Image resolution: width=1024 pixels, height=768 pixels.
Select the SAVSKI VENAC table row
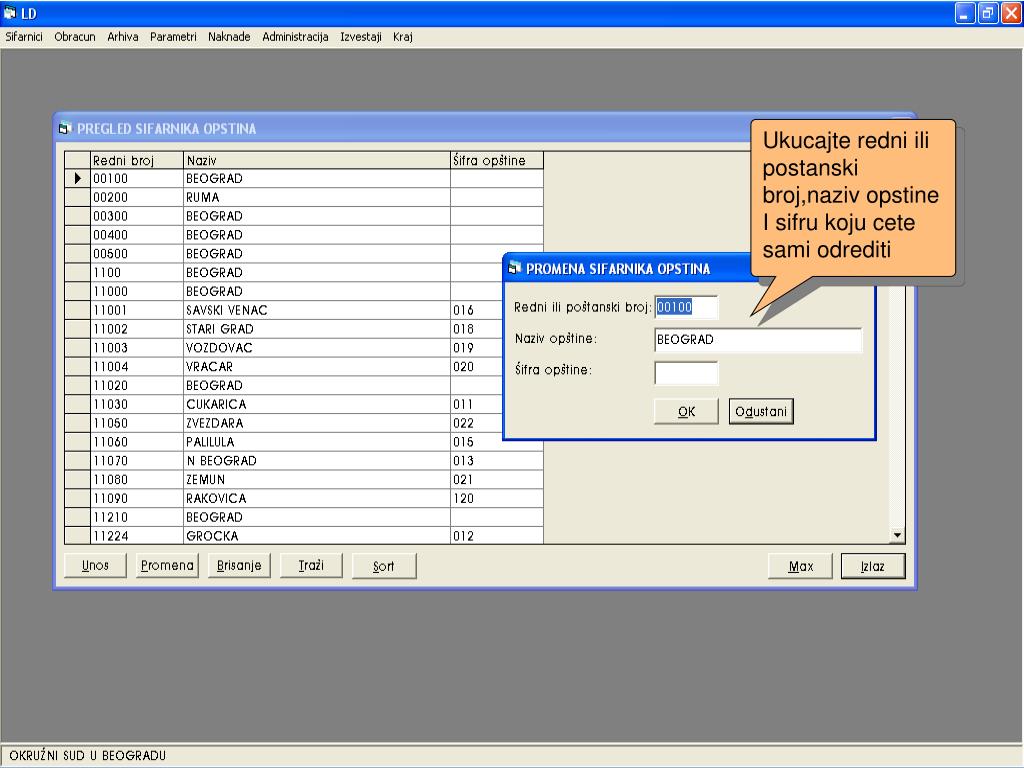(x=226, y=310)
